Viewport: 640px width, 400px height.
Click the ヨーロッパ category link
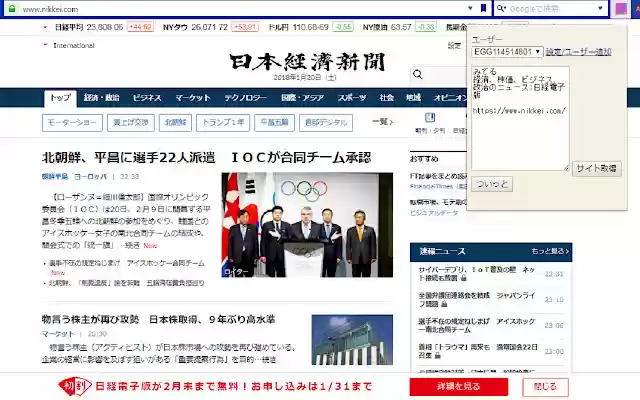click(90, 176)
